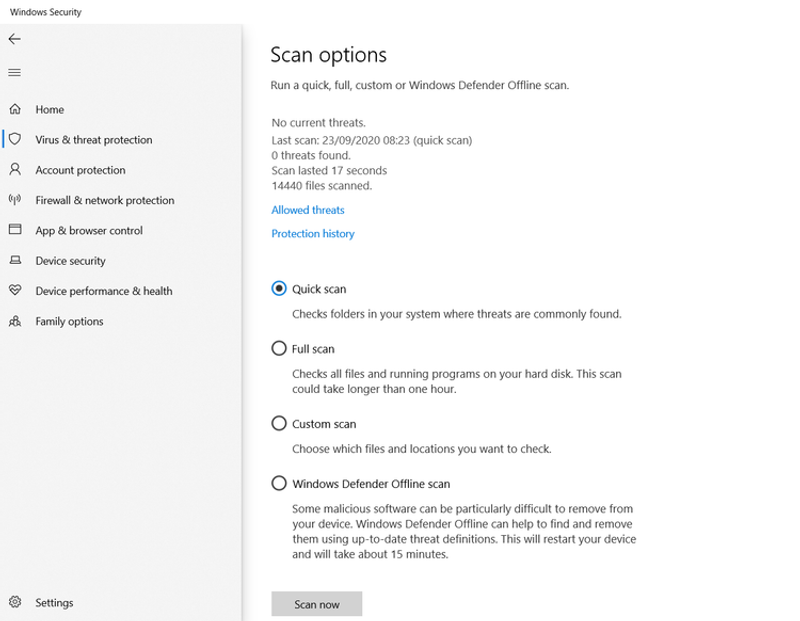Click the 'No current threats.' status text

coord(318,122)
